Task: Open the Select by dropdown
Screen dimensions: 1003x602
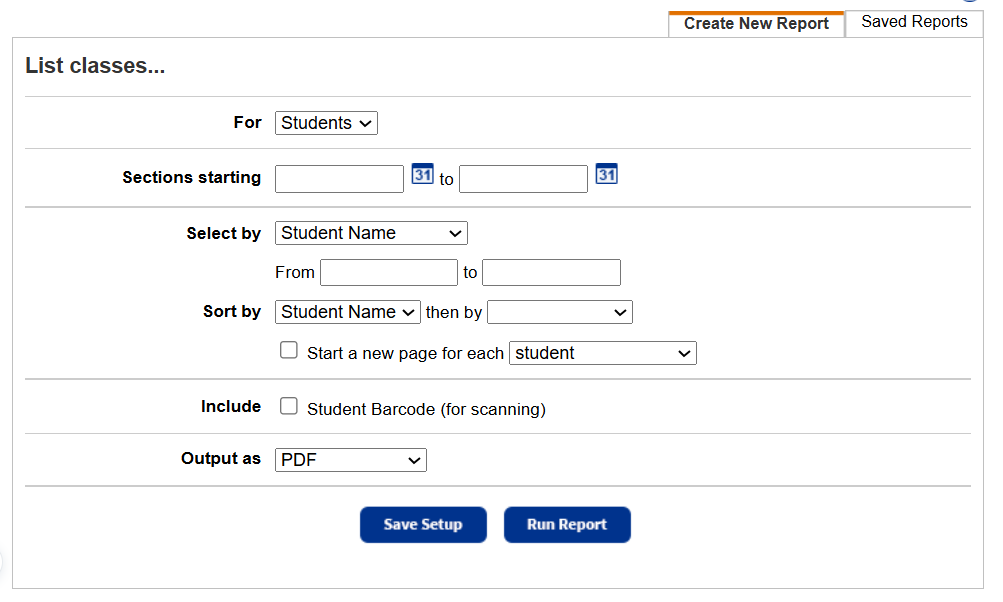Action: 371,232
